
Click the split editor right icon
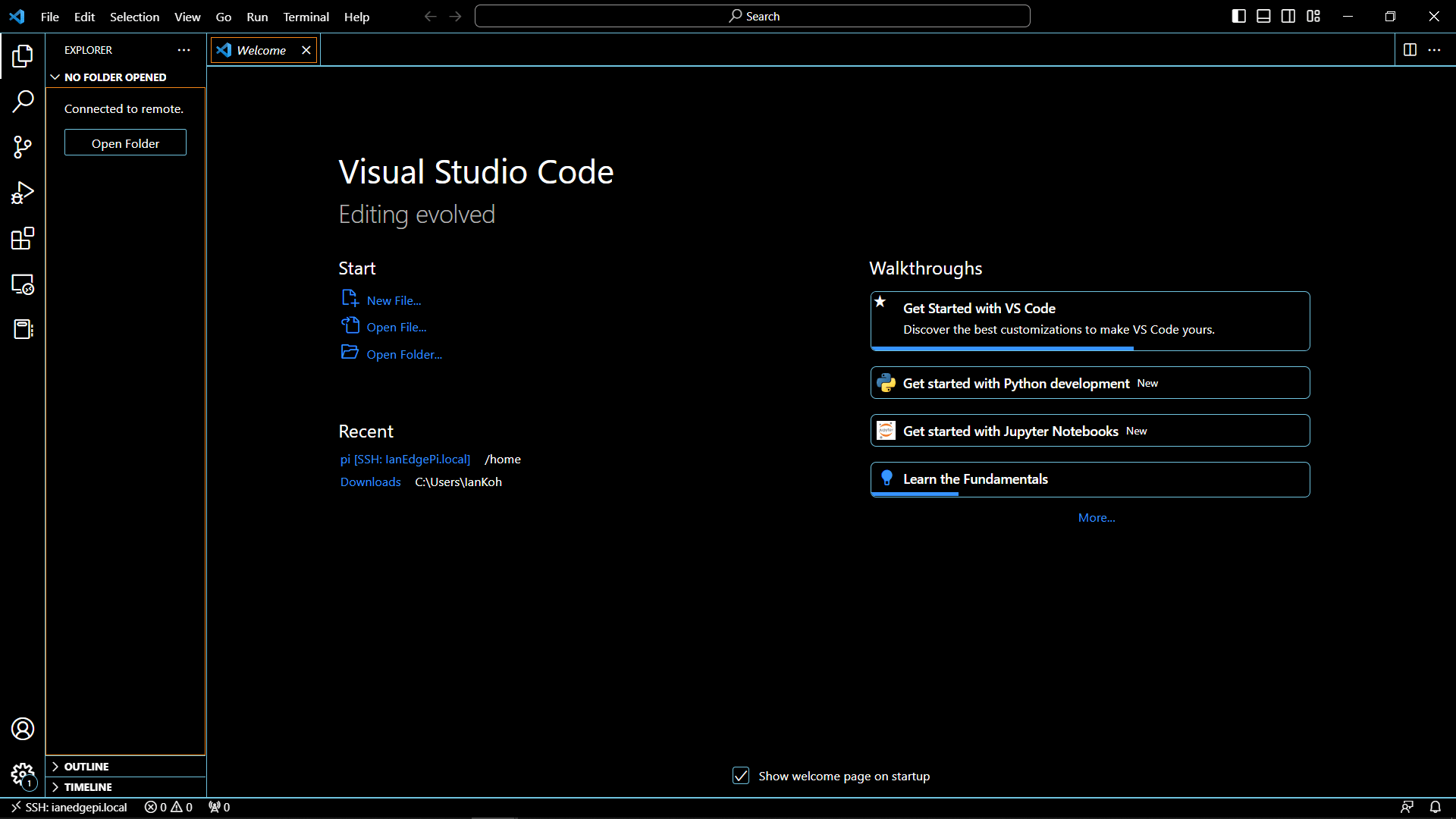point(1410,50)
